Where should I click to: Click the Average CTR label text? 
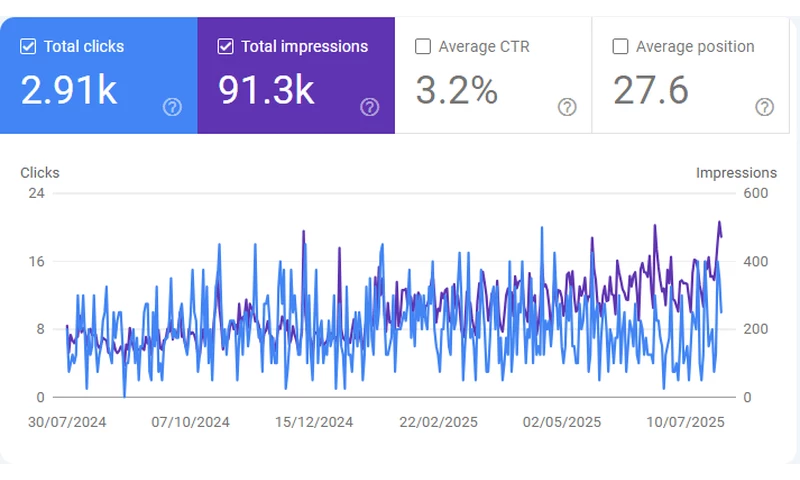pos(484,46)
